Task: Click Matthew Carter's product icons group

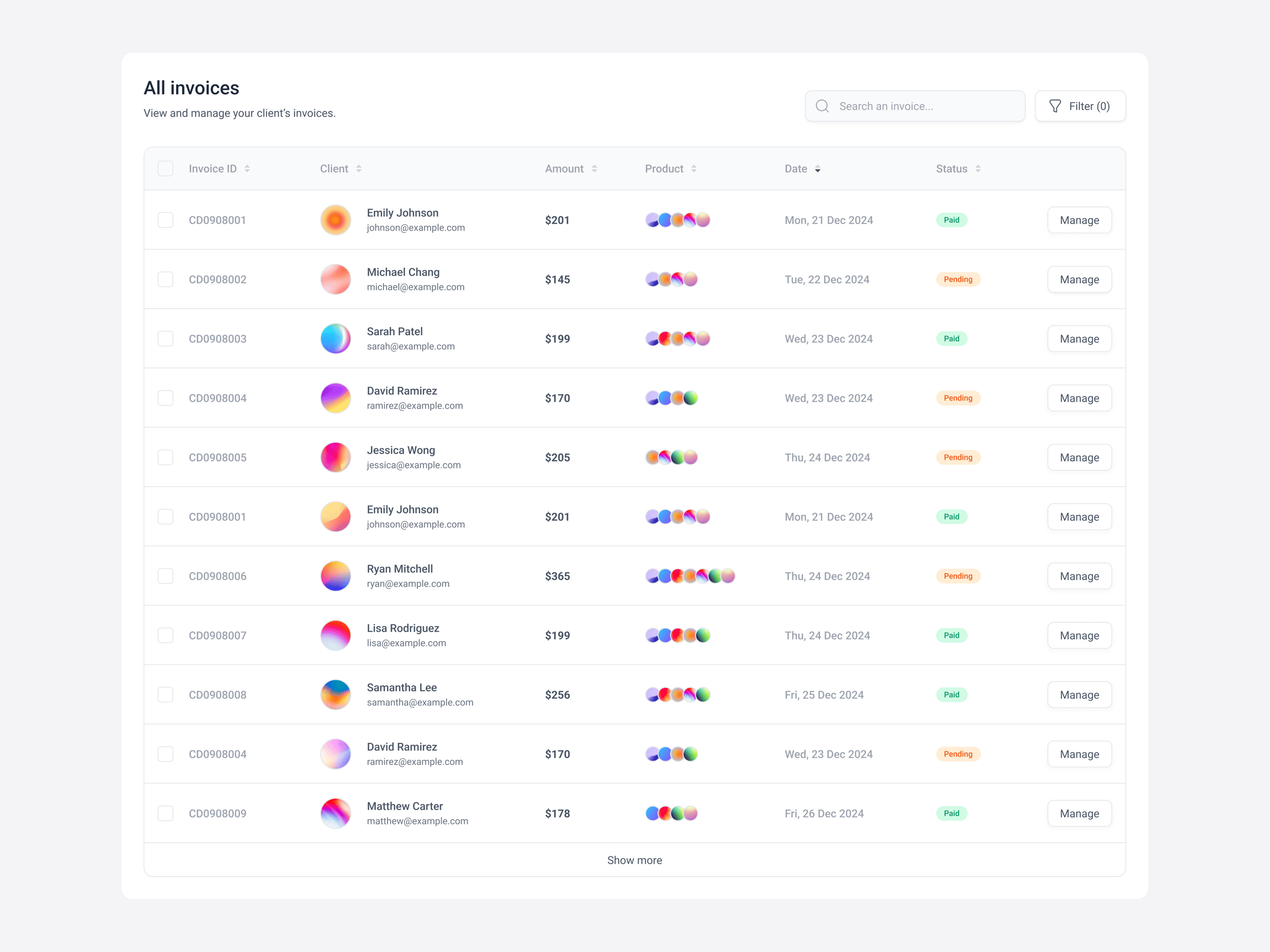Action: pyautogui.click(x=671, y=813)
